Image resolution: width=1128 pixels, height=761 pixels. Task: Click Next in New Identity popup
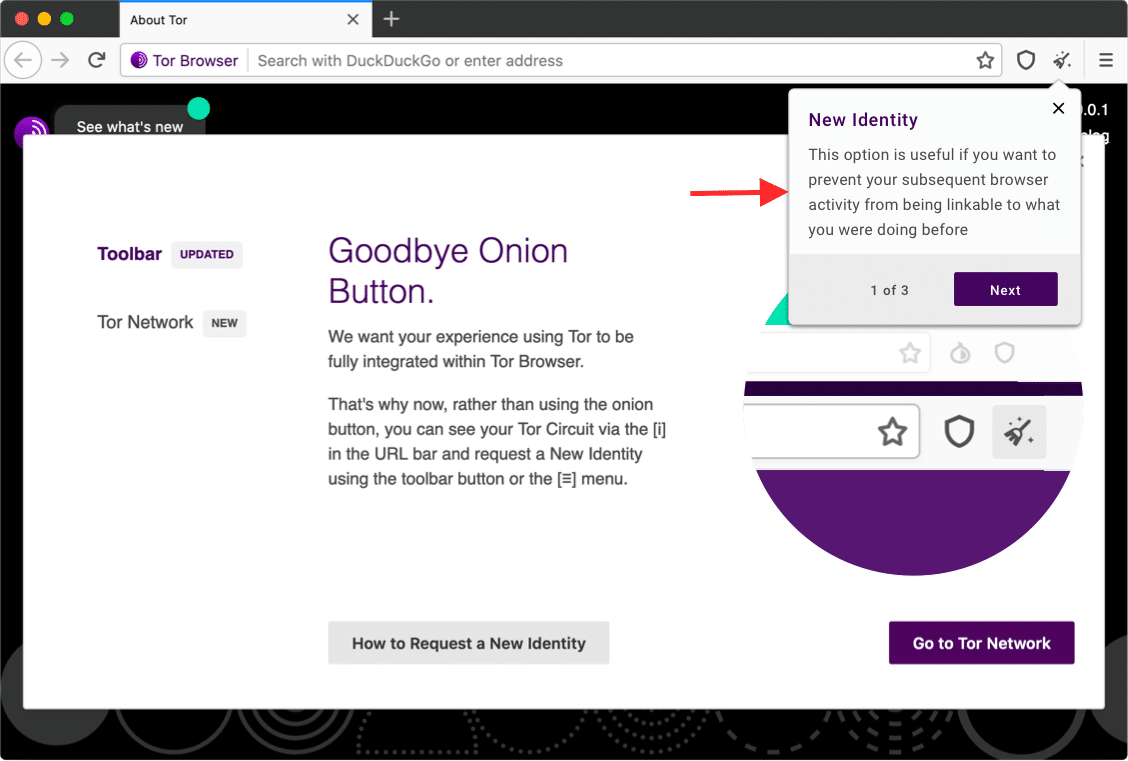(x=1005, y=290)
